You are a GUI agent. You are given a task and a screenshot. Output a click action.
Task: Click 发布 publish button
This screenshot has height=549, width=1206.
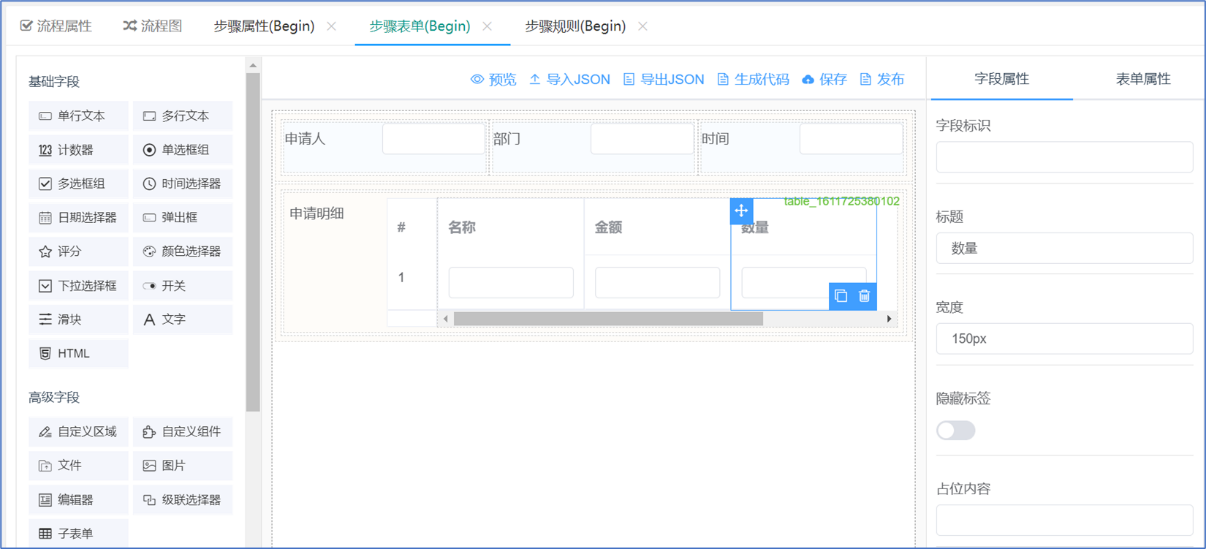(882, 79)
